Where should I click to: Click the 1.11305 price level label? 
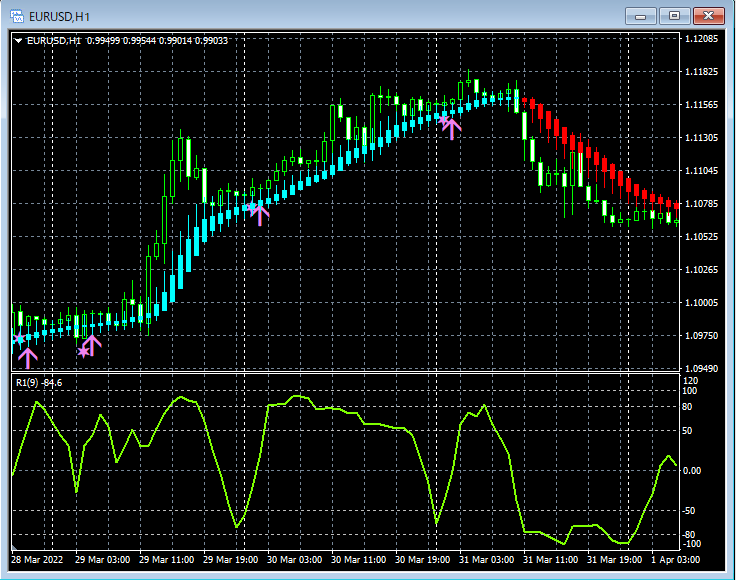point(701,138)
